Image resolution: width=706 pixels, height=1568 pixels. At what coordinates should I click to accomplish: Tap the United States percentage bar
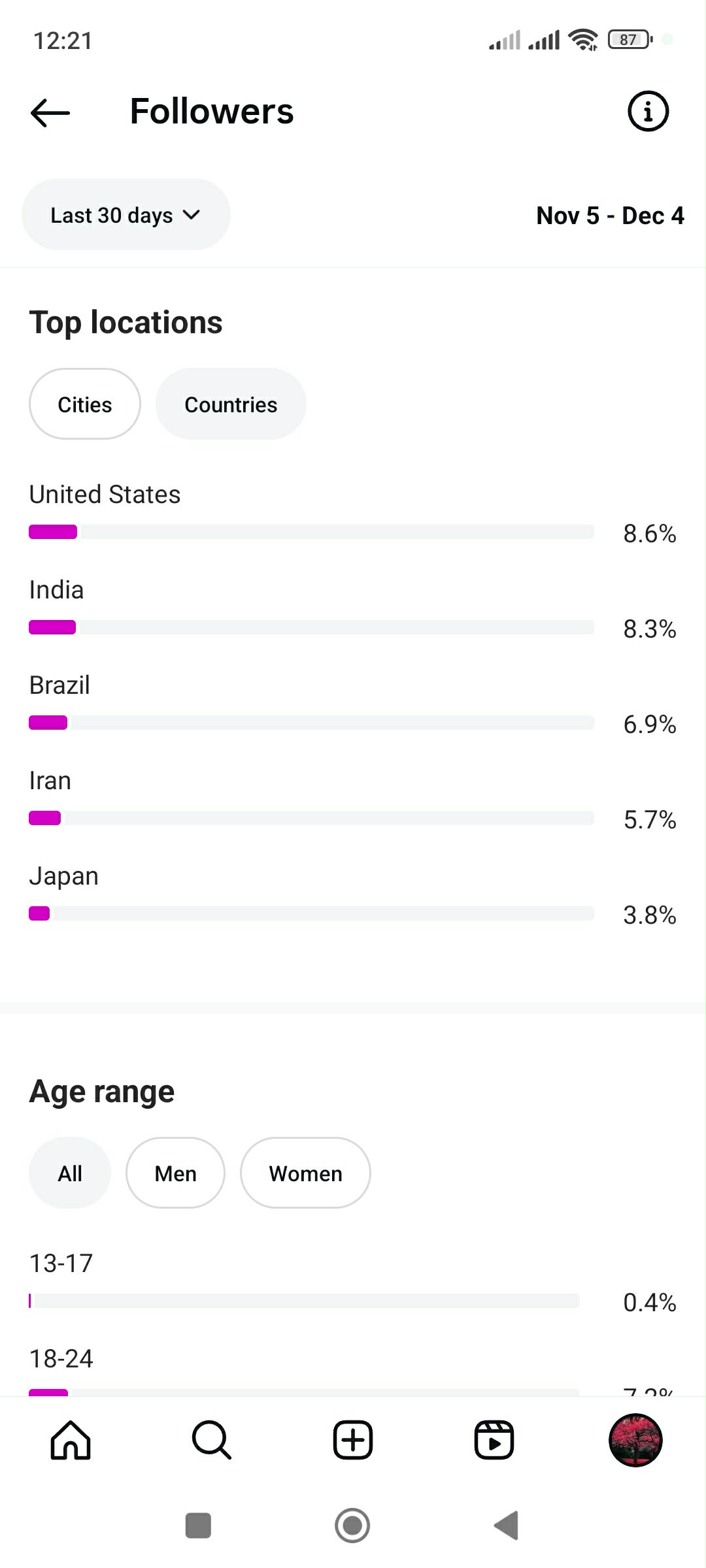pyautogui.click(x=311, y=532)
